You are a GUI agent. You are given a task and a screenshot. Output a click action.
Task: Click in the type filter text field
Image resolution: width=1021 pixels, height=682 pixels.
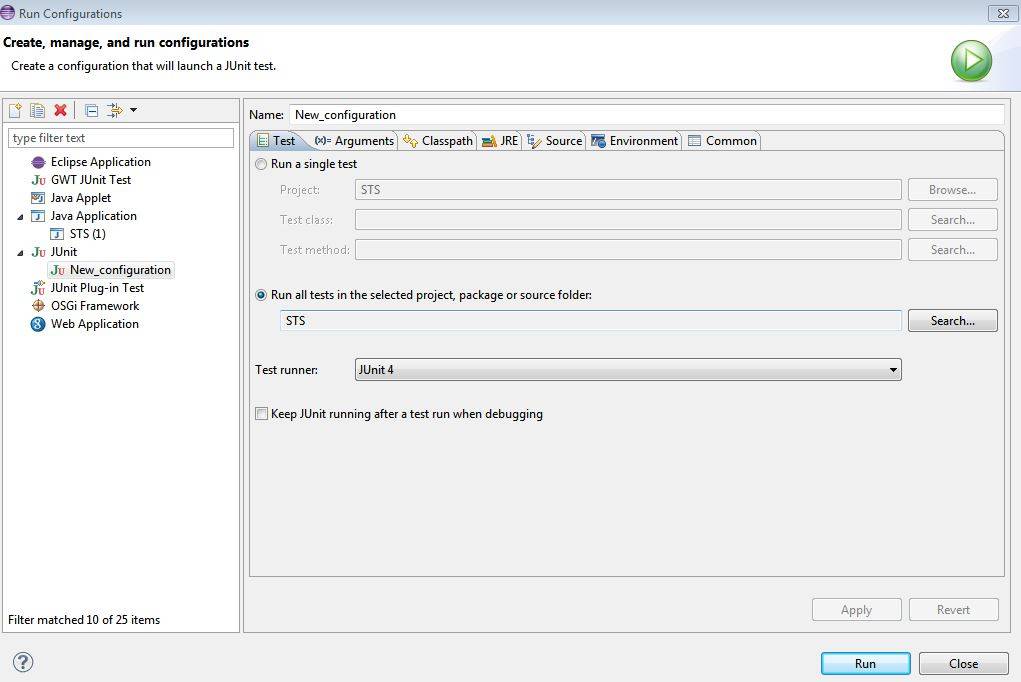tap(120, 138)
